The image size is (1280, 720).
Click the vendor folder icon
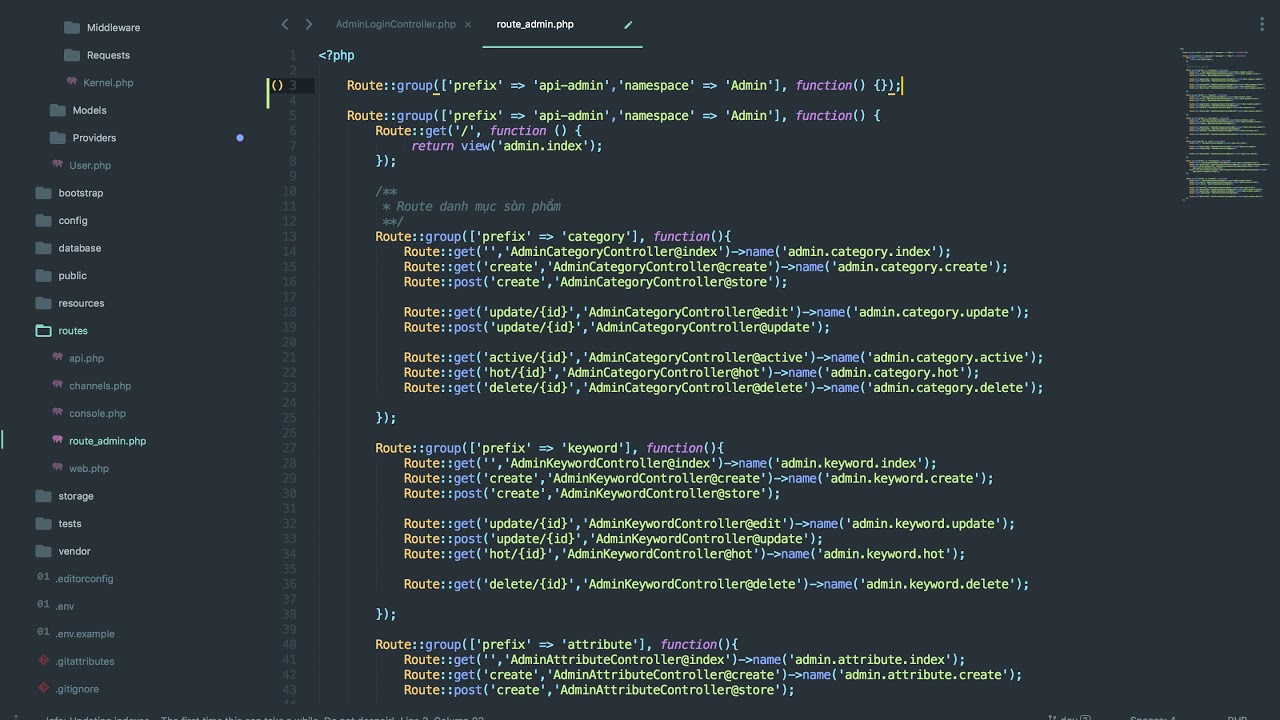(43, 551)
